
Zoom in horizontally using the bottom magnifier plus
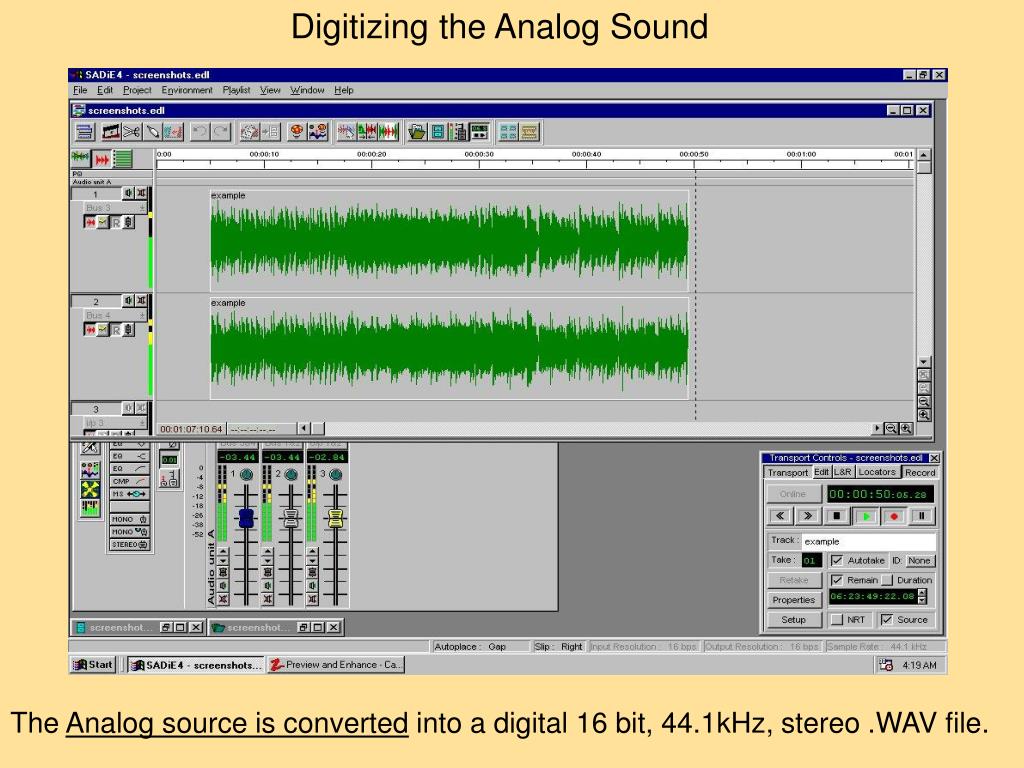(906, 428)
